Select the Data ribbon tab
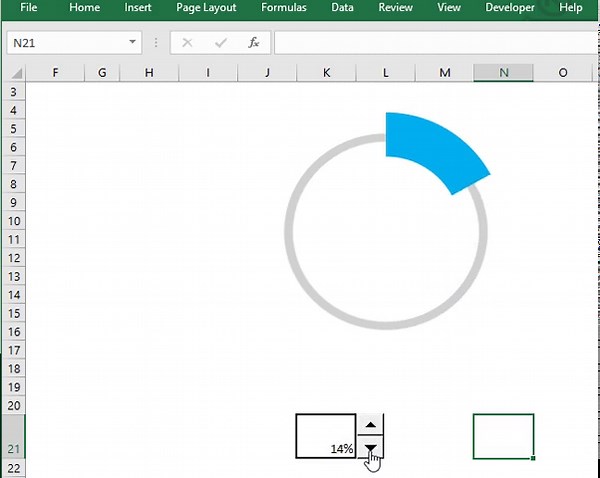600x478 pixels. (342, 8)
